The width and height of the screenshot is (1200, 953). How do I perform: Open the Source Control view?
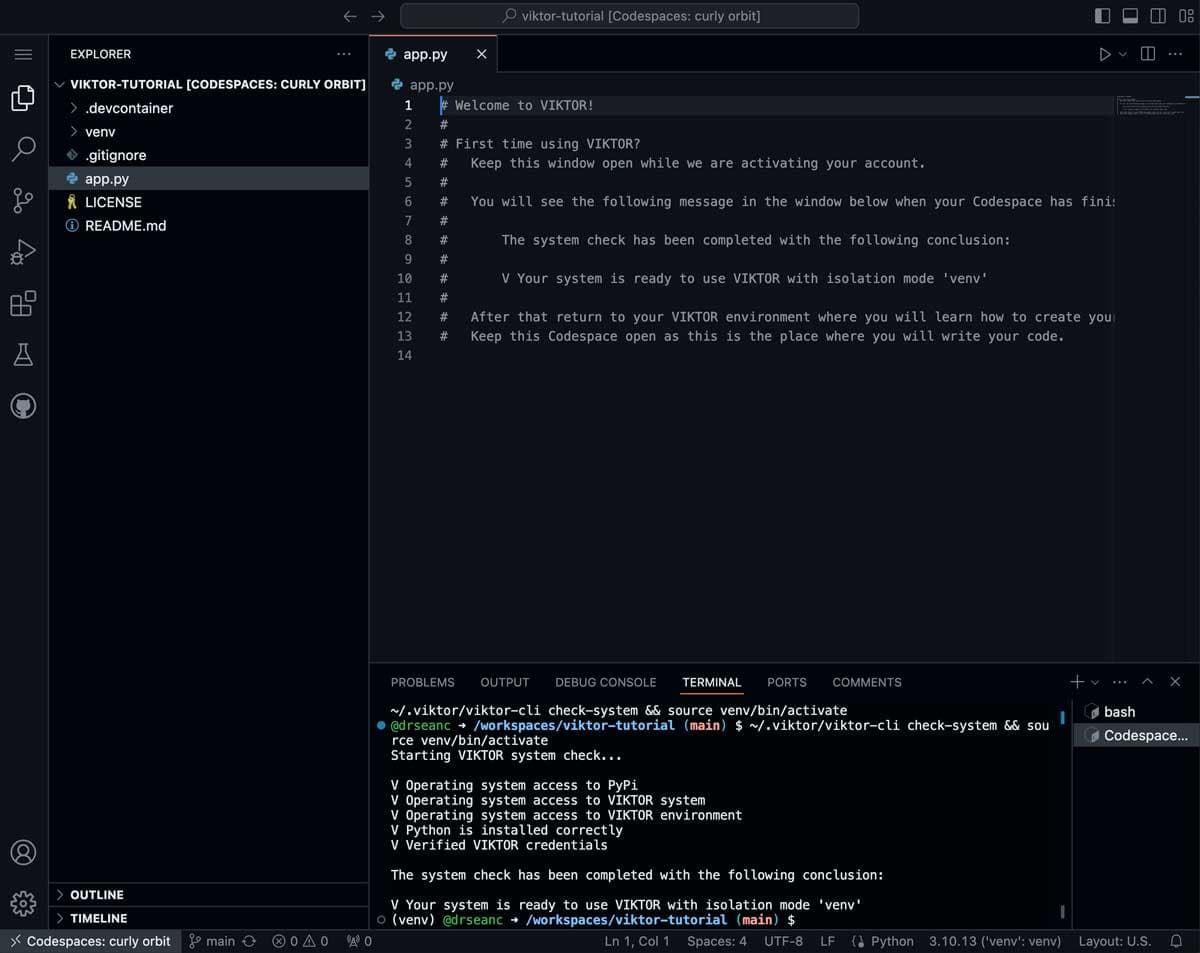(23, 200)
